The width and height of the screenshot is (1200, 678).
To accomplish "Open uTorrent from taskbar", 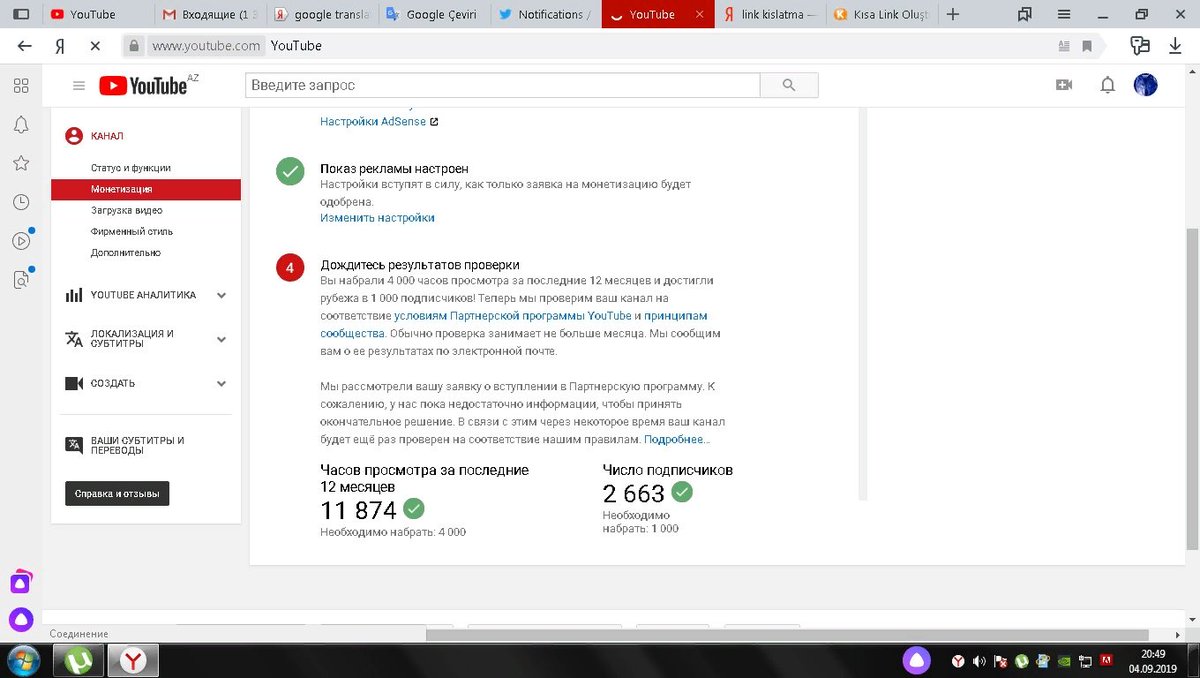I will coord(79,660).
